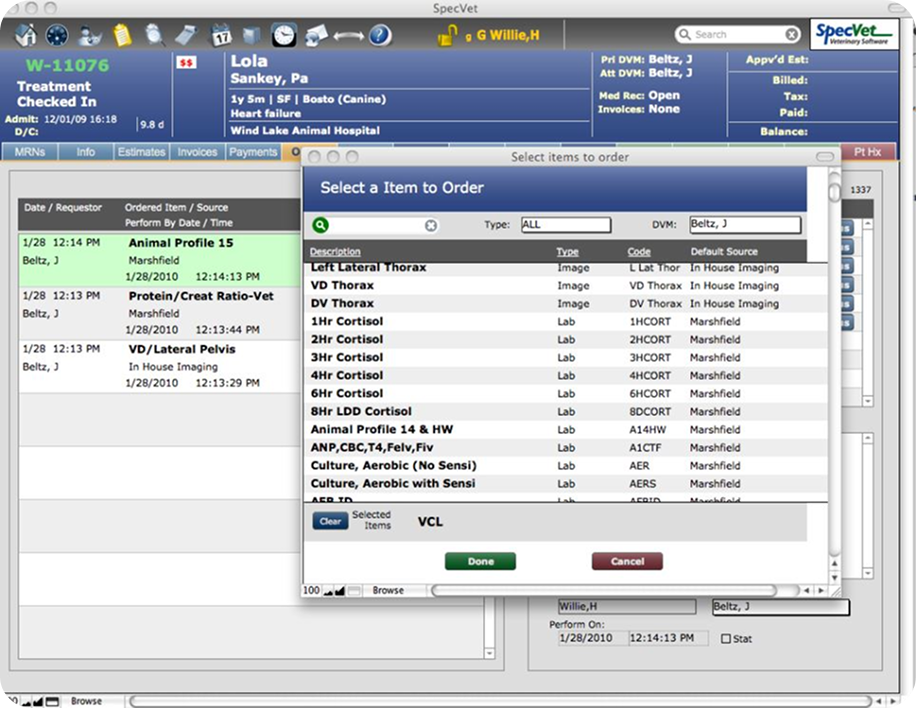
Task: Click the magnifying glass find icon in toolbar
Action: tap(154, 35)
